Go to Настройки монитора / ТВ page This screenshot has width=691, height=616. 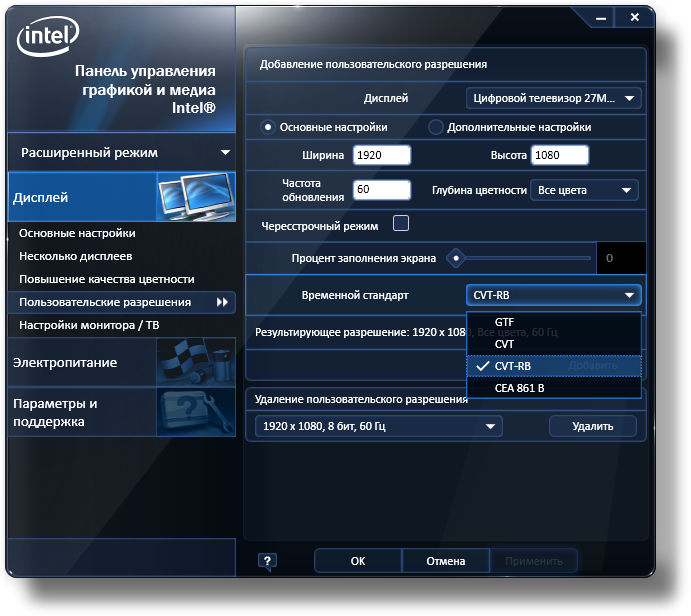pos(89,325)
